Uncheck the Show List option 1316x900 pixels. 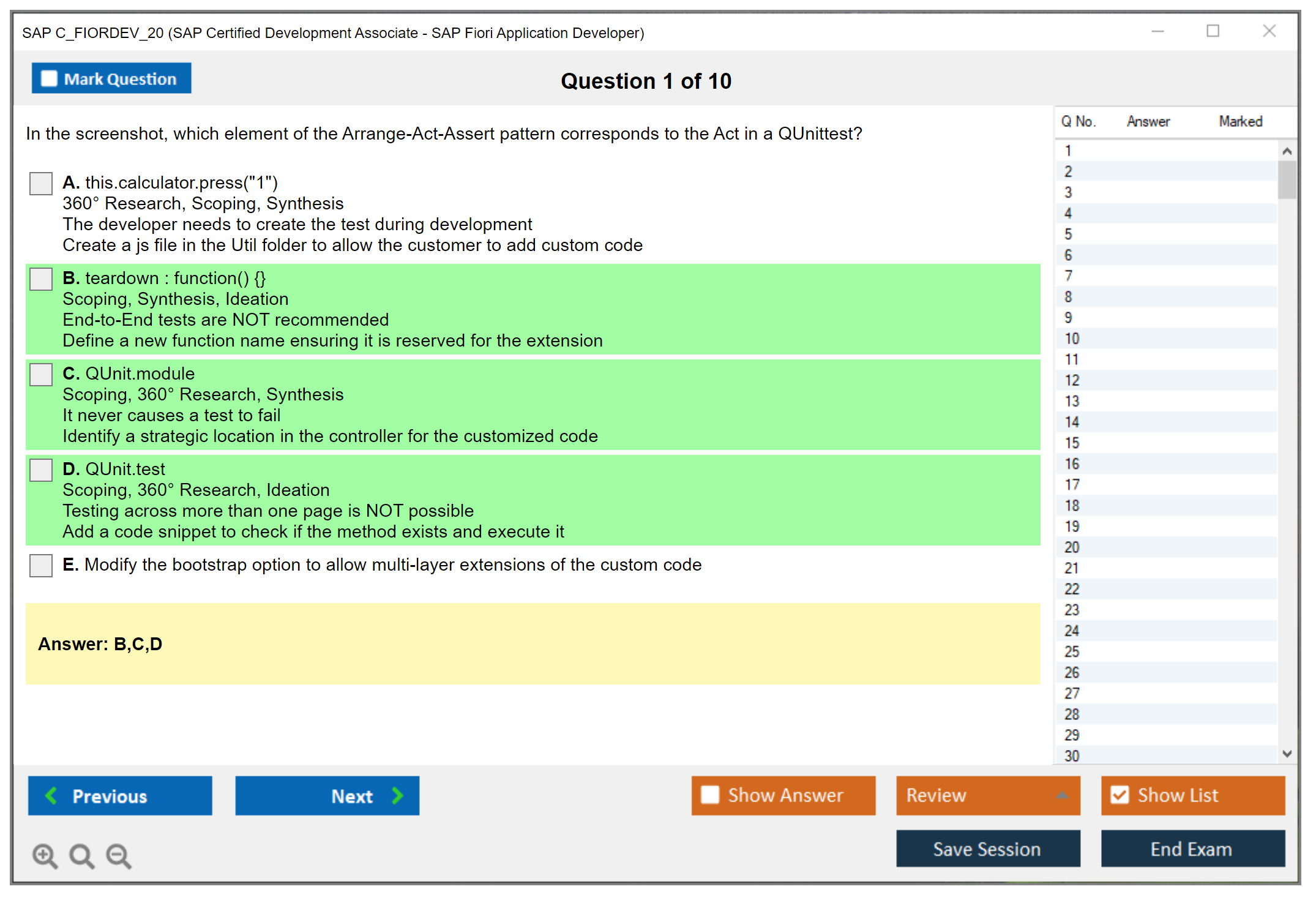(x=1120, y=795)
